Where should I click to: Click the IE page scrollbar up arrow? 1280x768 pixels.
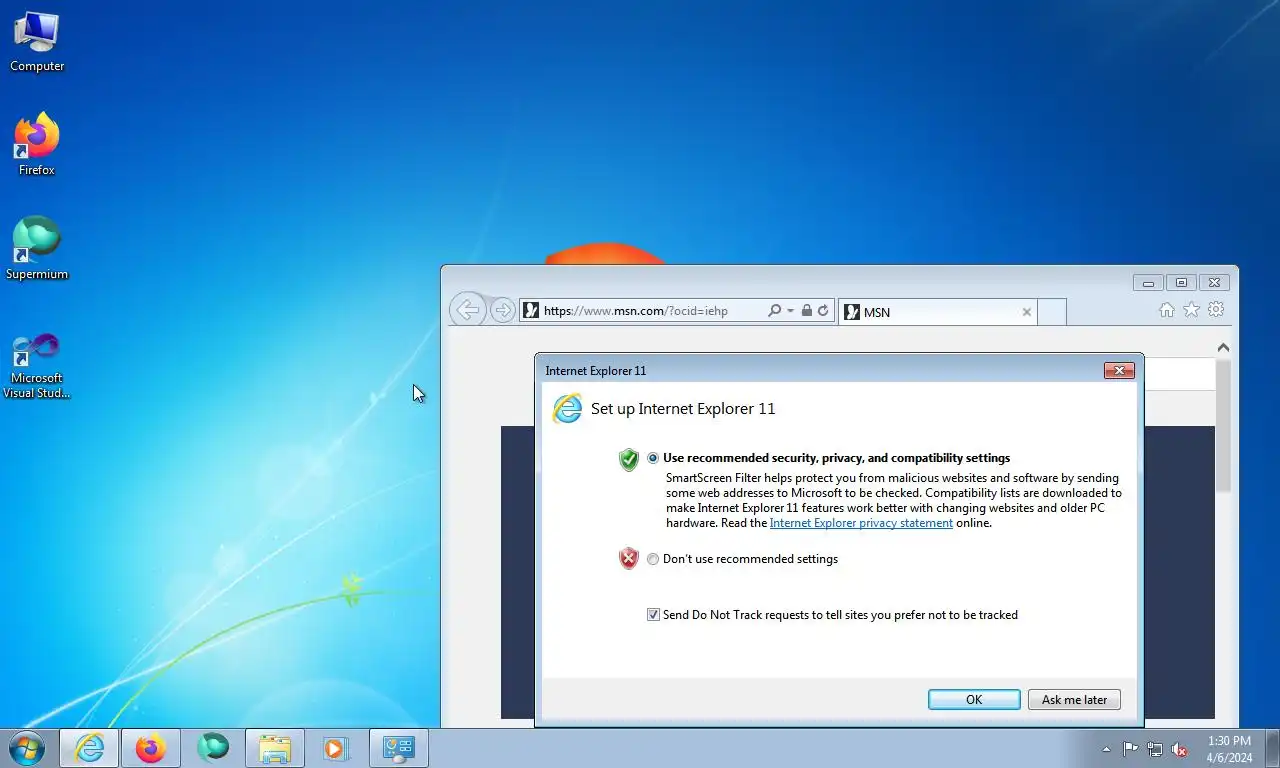[1223, 347]
